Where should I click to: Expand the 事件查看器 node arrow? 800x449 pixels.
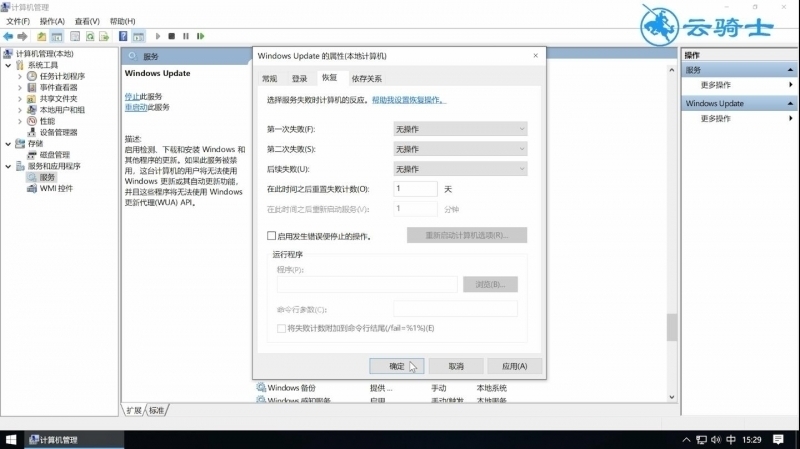coord(20,87)
